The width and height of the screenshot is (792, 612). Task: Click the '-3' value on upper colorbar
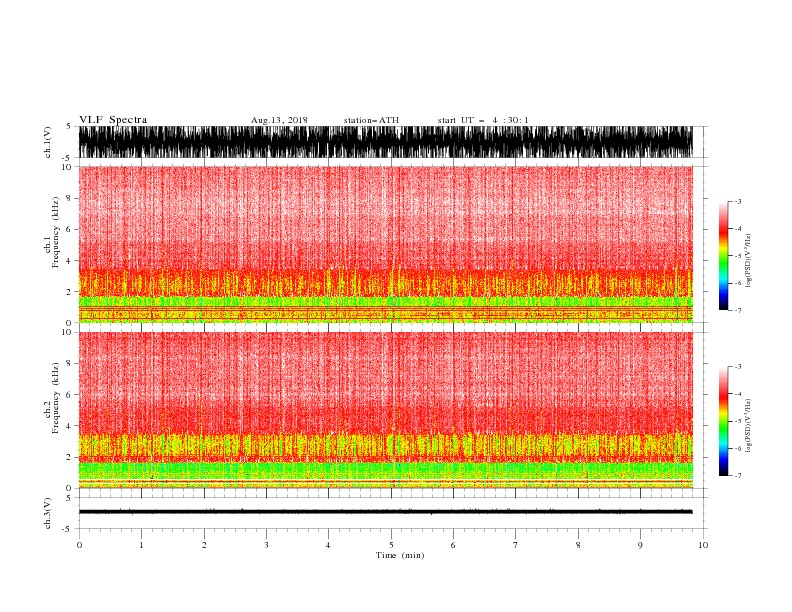click(x=737, y=201)
